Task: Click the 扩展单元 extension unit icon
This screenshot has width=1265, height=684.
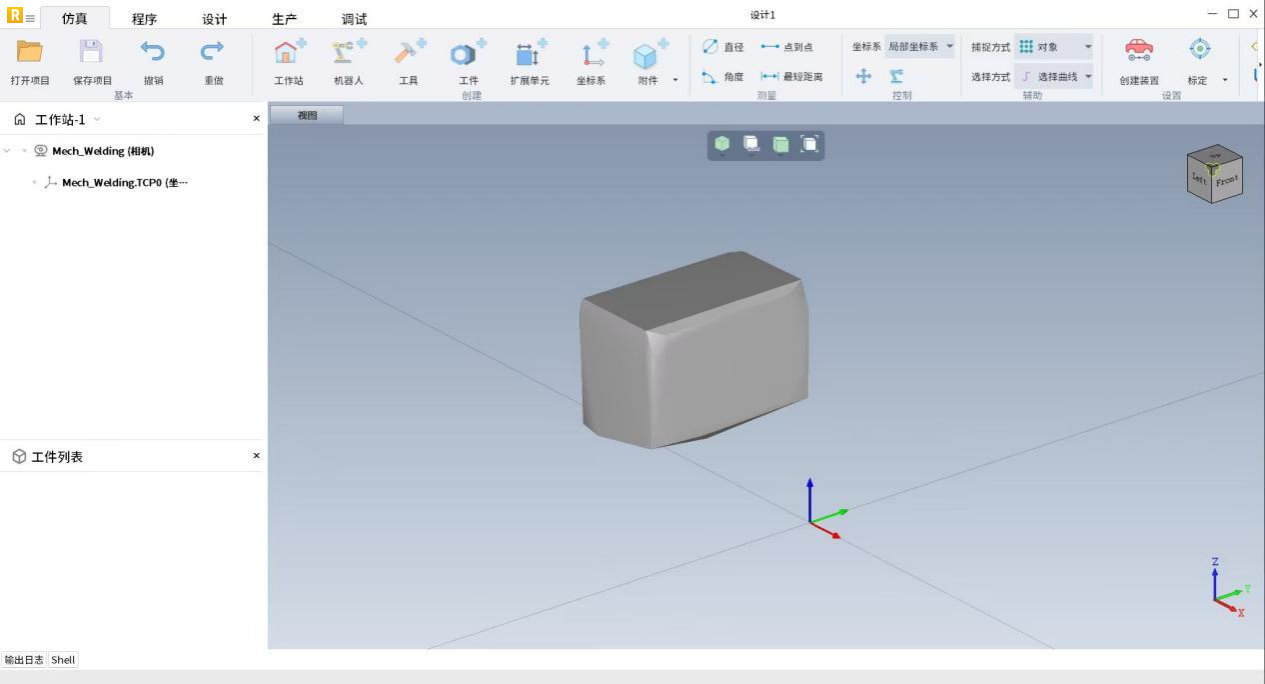Action: (x=529, y=53)
